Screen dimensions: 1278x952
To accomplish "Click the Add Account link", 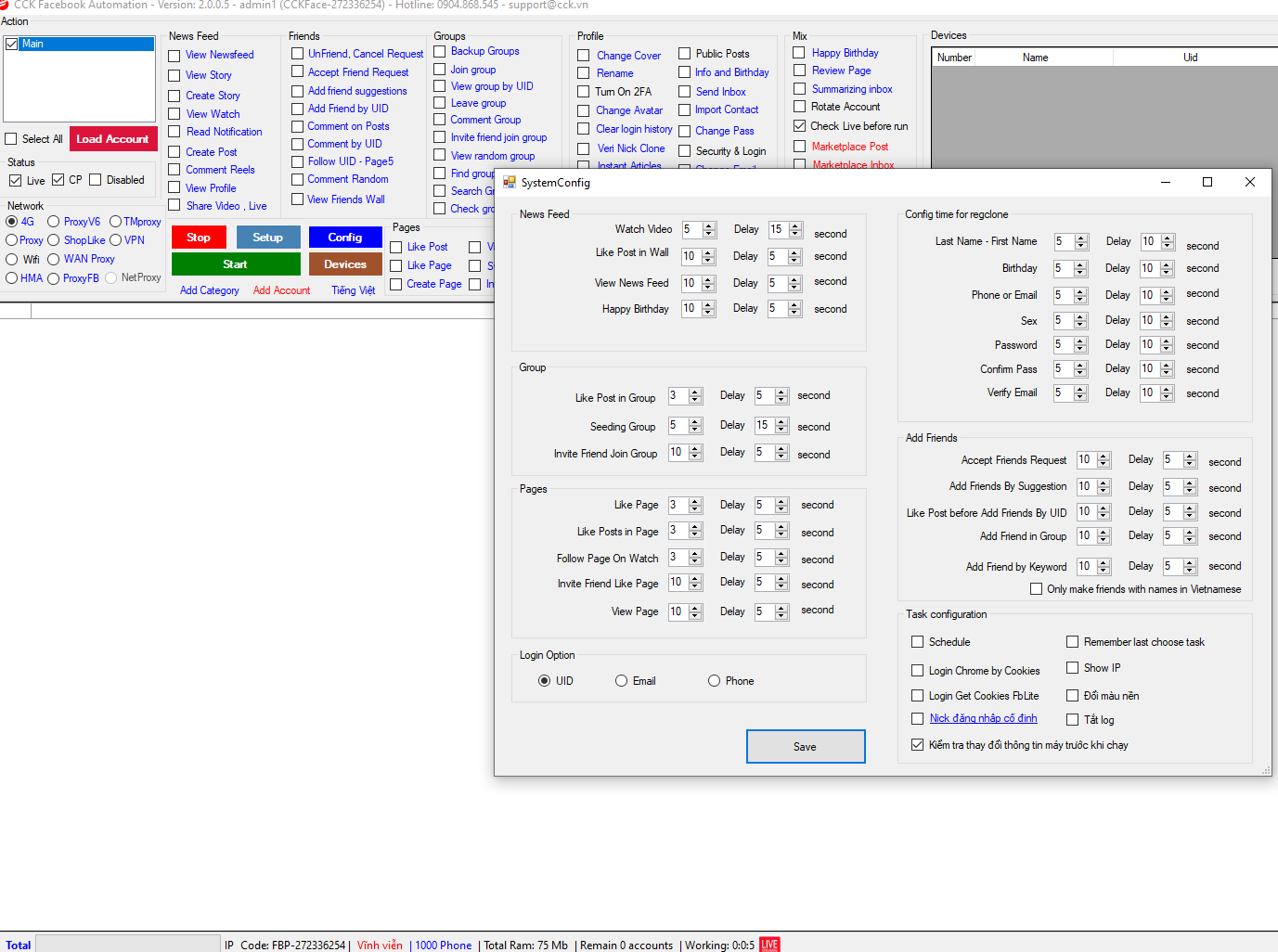I will 281,290.
